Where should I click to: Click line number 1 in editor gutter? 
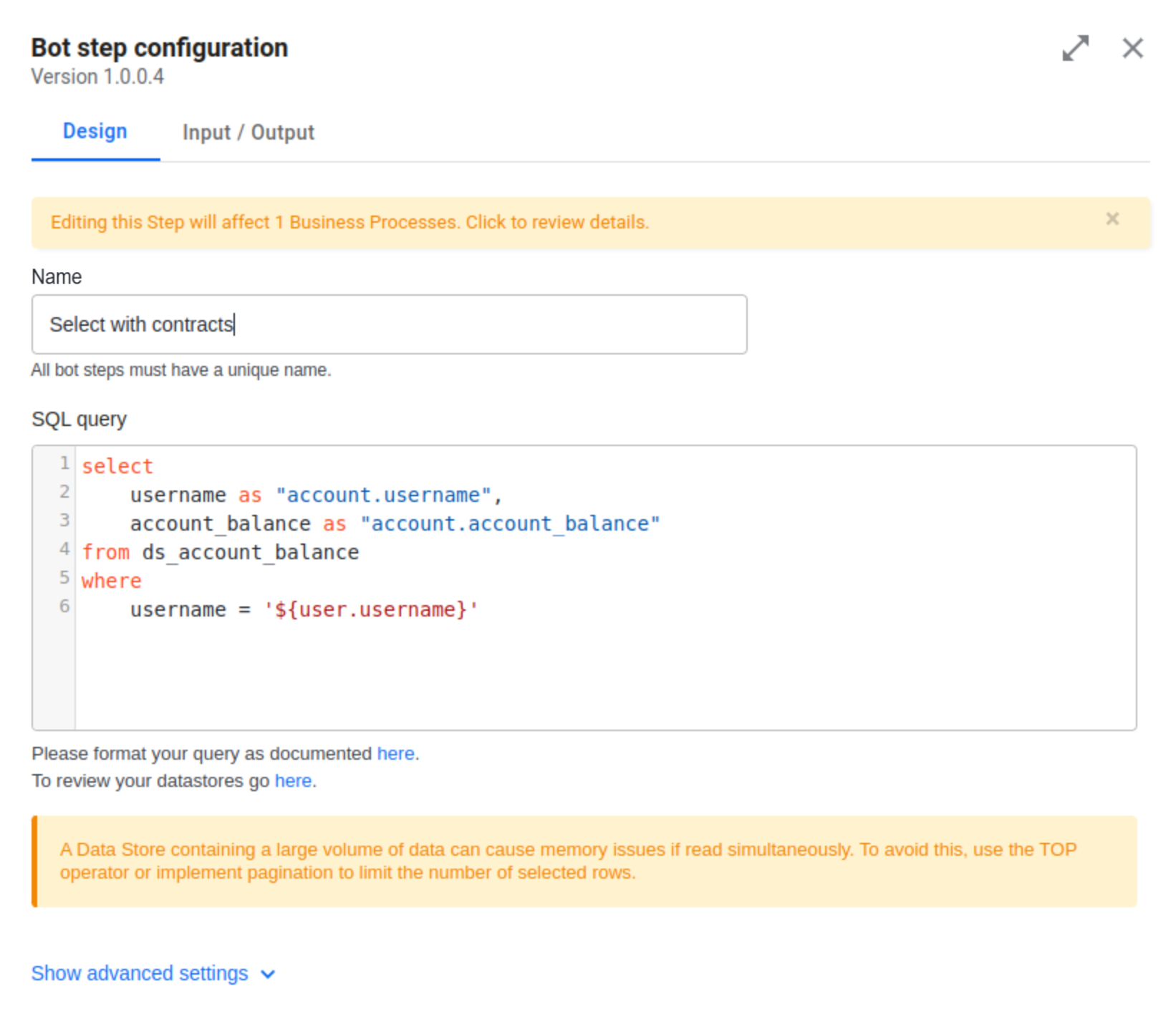(64, 463)
